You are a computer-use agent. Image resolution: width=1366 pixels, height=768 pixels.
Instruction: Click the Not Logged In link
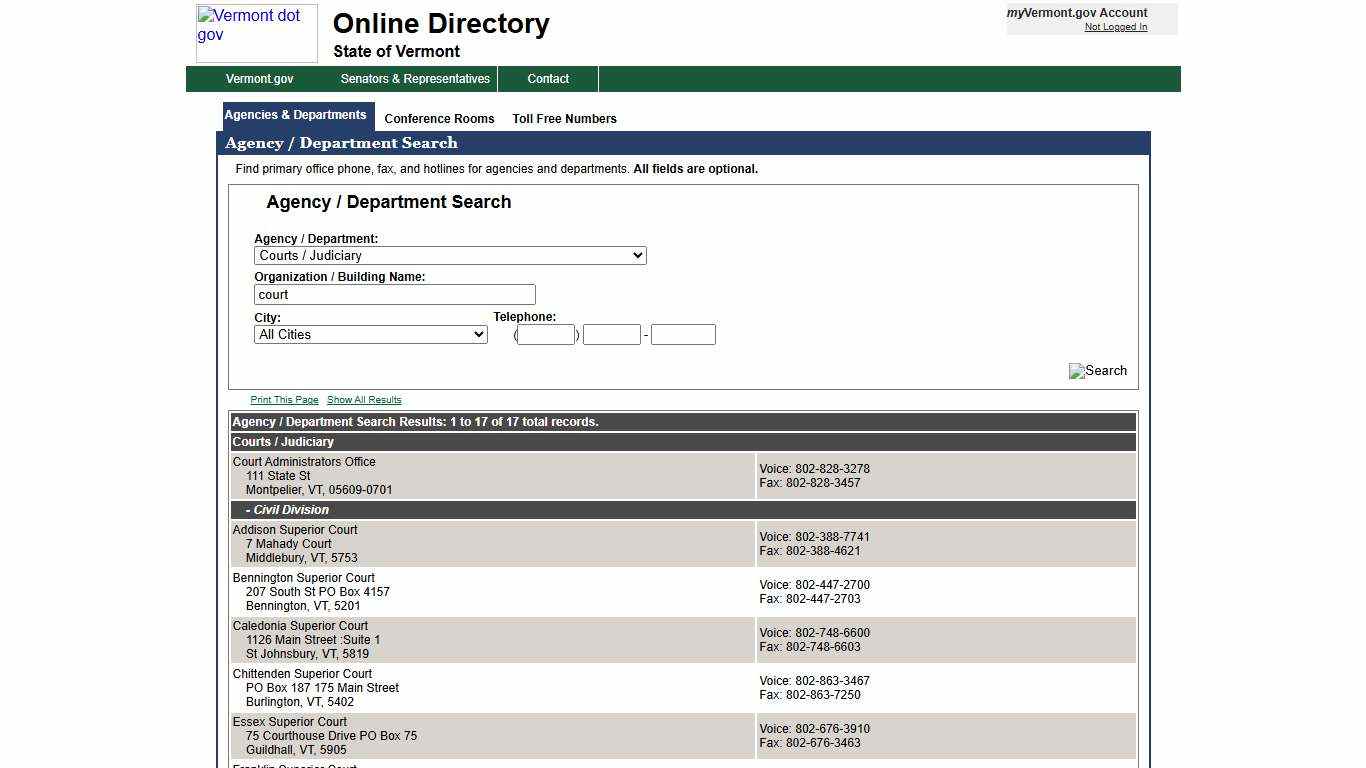coord(1116,27)
